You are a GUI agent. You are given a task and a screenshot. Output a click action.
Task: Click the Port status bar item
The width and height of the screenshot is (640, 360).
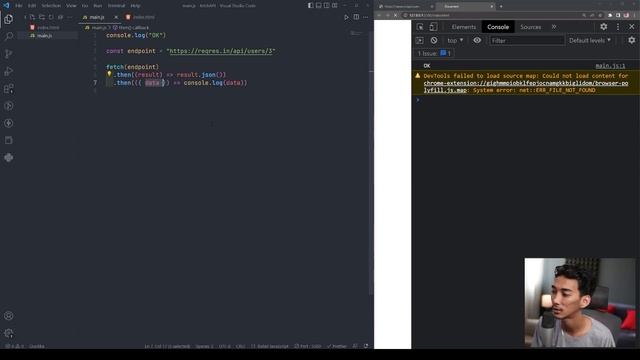[308, 346]
